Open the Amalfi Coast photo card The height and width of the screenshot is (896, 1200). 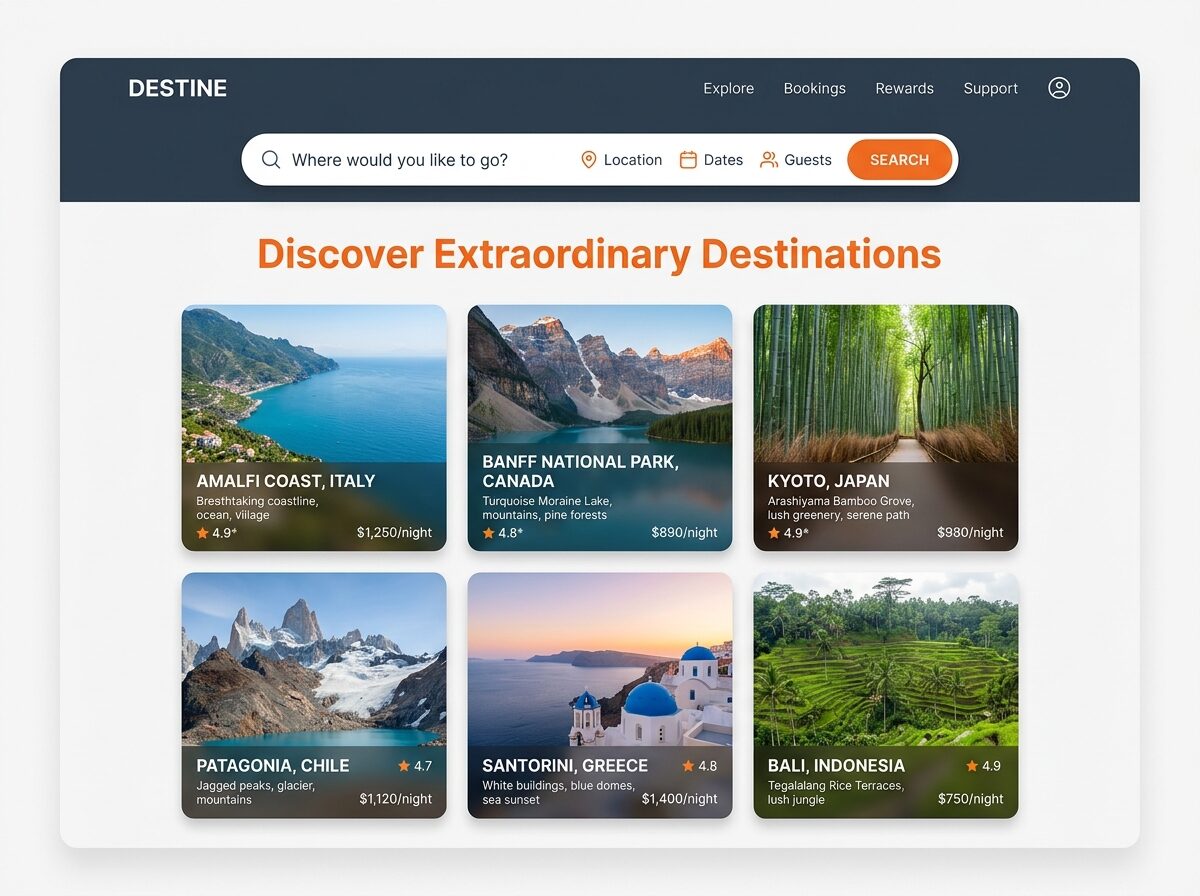click(x=314, y=428)
